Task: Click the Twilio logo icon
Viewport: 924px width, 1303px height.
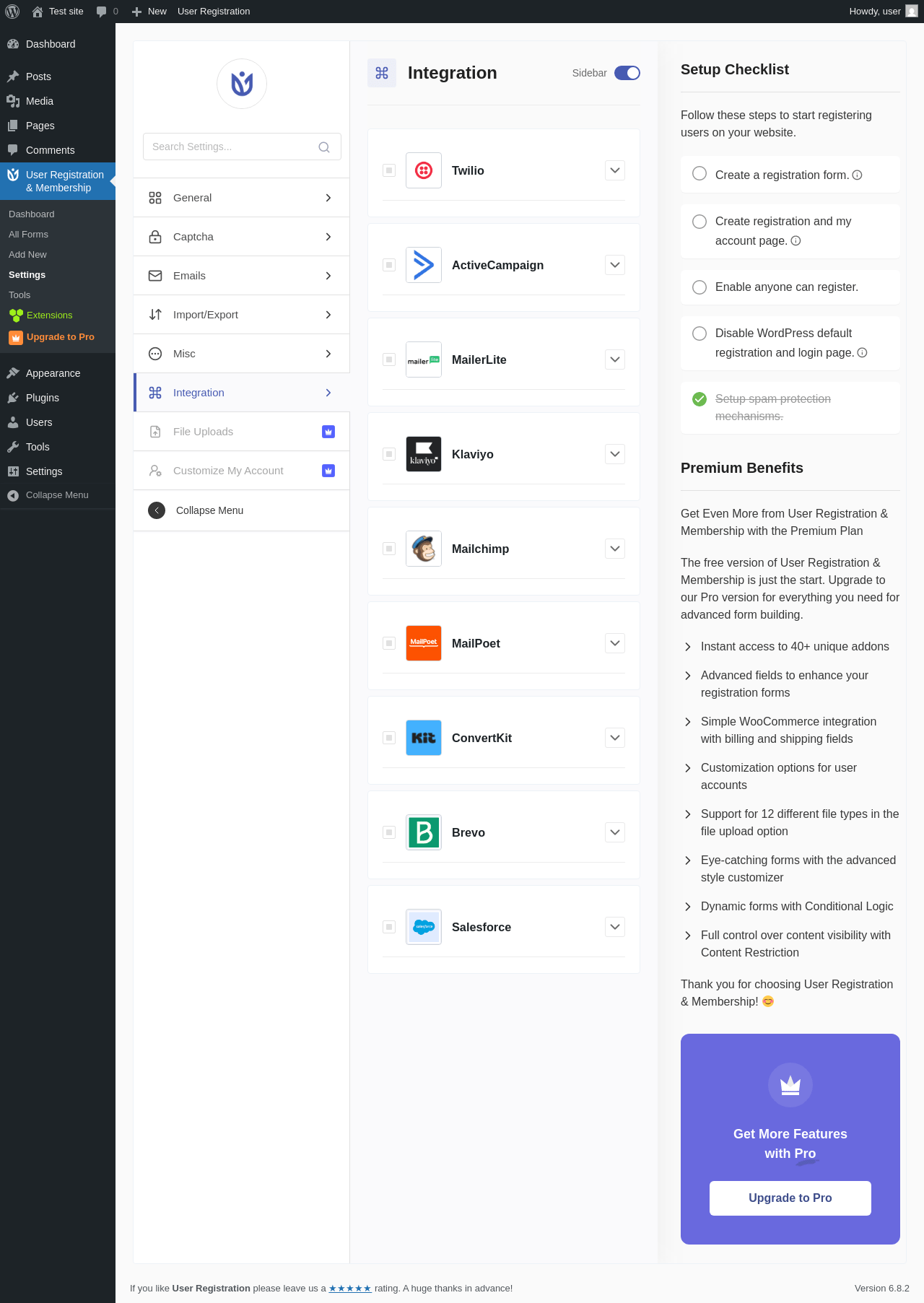Action: (x=424, y=170)
